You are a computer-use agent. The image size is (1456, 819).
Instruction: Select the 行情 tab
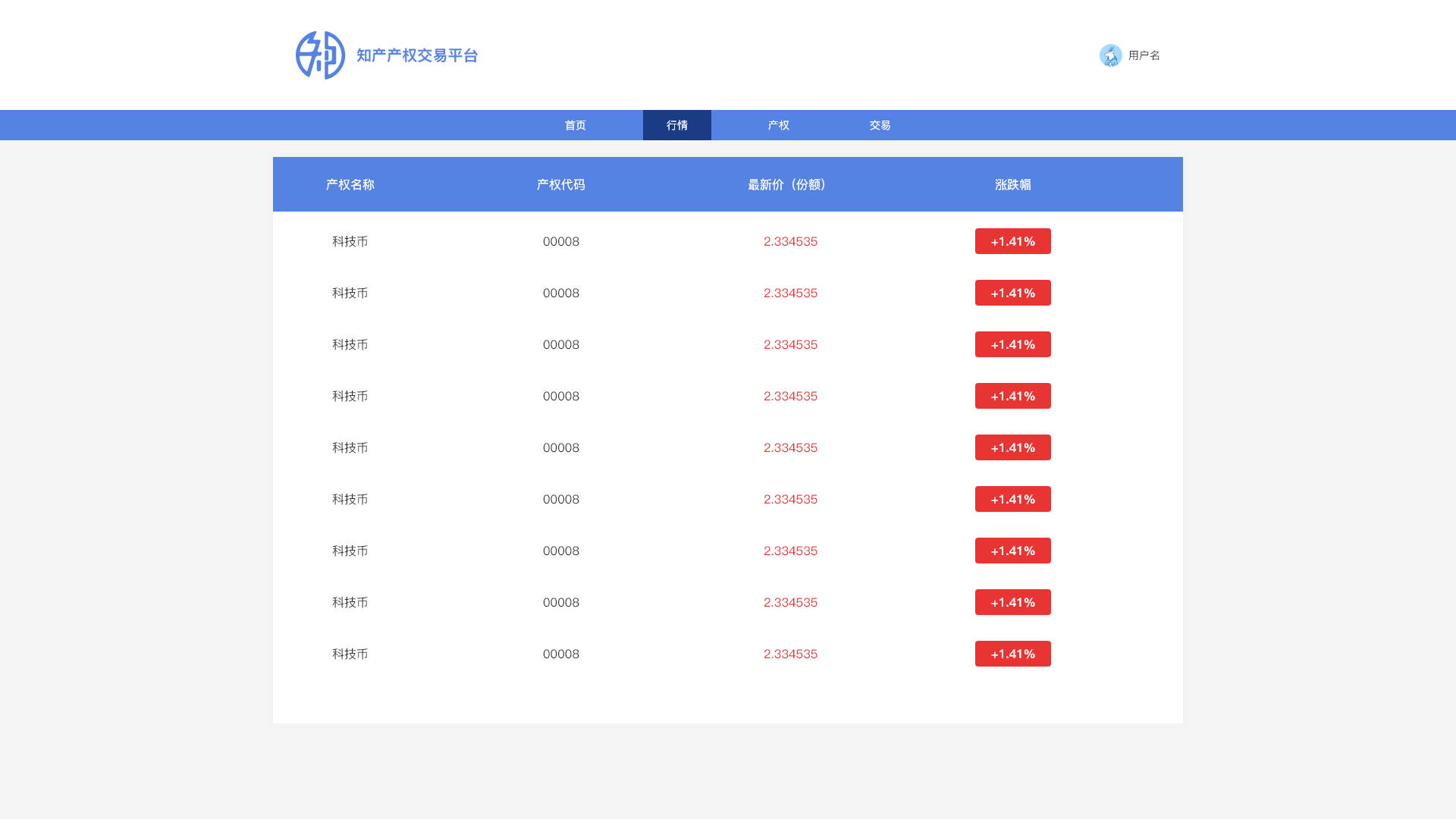[676, 125]
